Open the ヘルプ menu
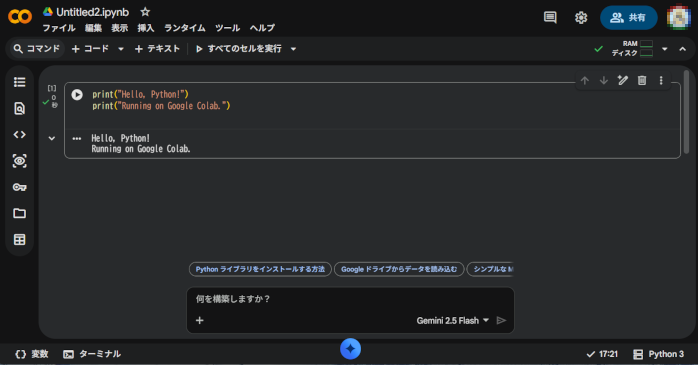This screenshot has width=698, height=365. [262, 28]
